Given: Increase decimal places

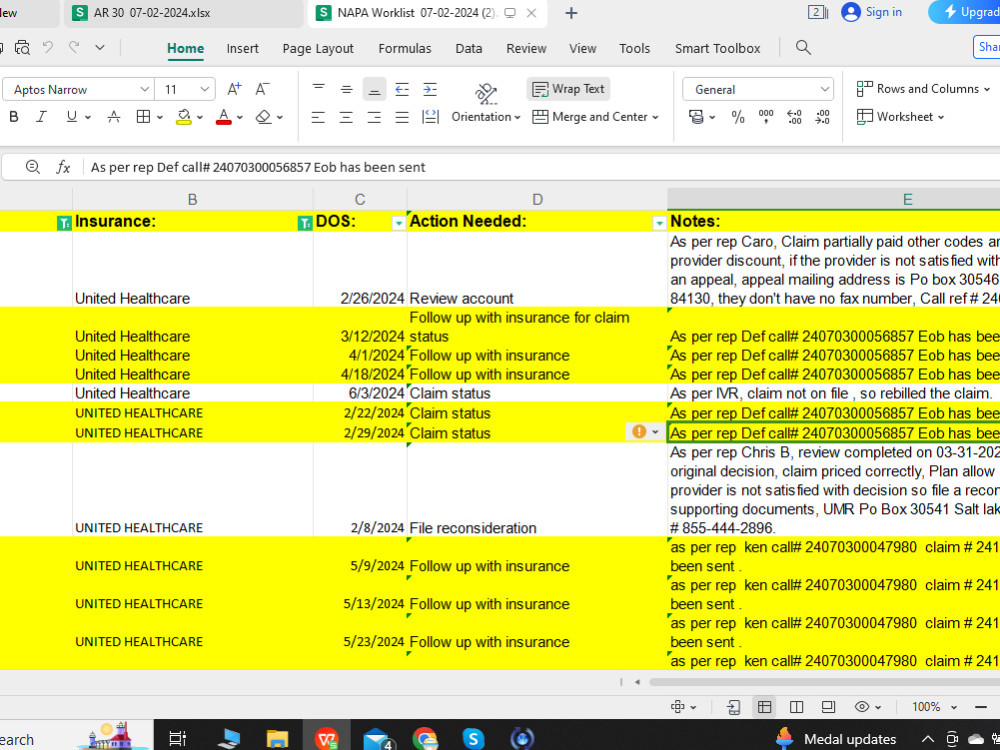Looking at the screenshot, I should tap(794, 117).
